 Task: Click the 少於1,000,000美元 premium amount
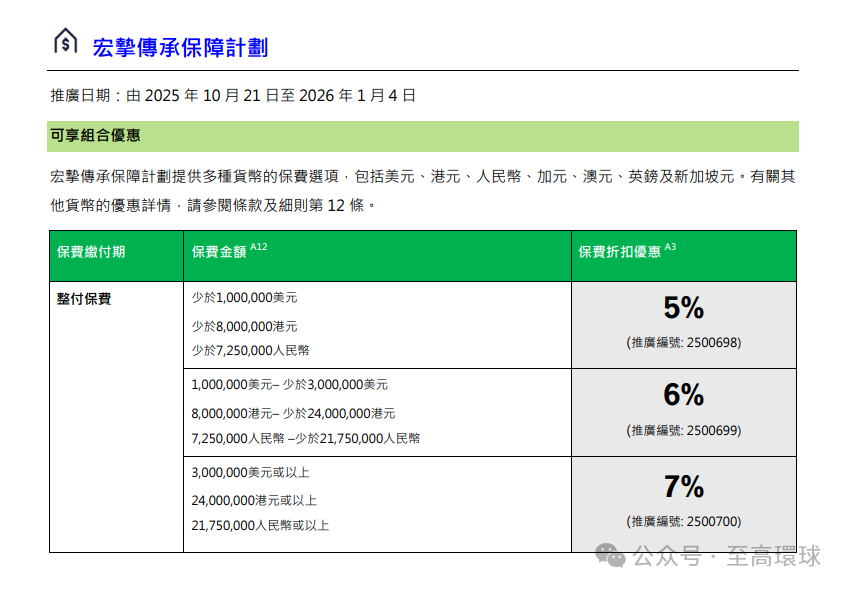click(244, 298)
